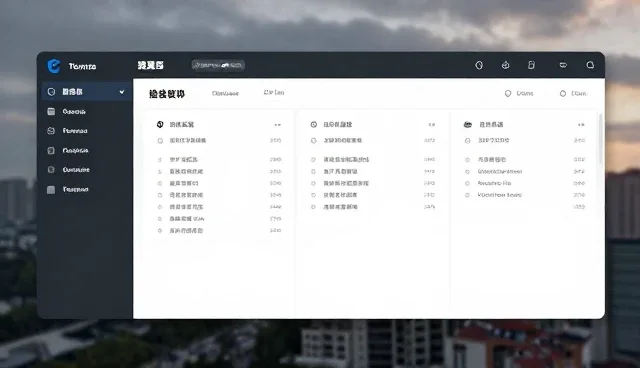Select the highlighted sidebar item's shield icon

[x=51, y=92]
